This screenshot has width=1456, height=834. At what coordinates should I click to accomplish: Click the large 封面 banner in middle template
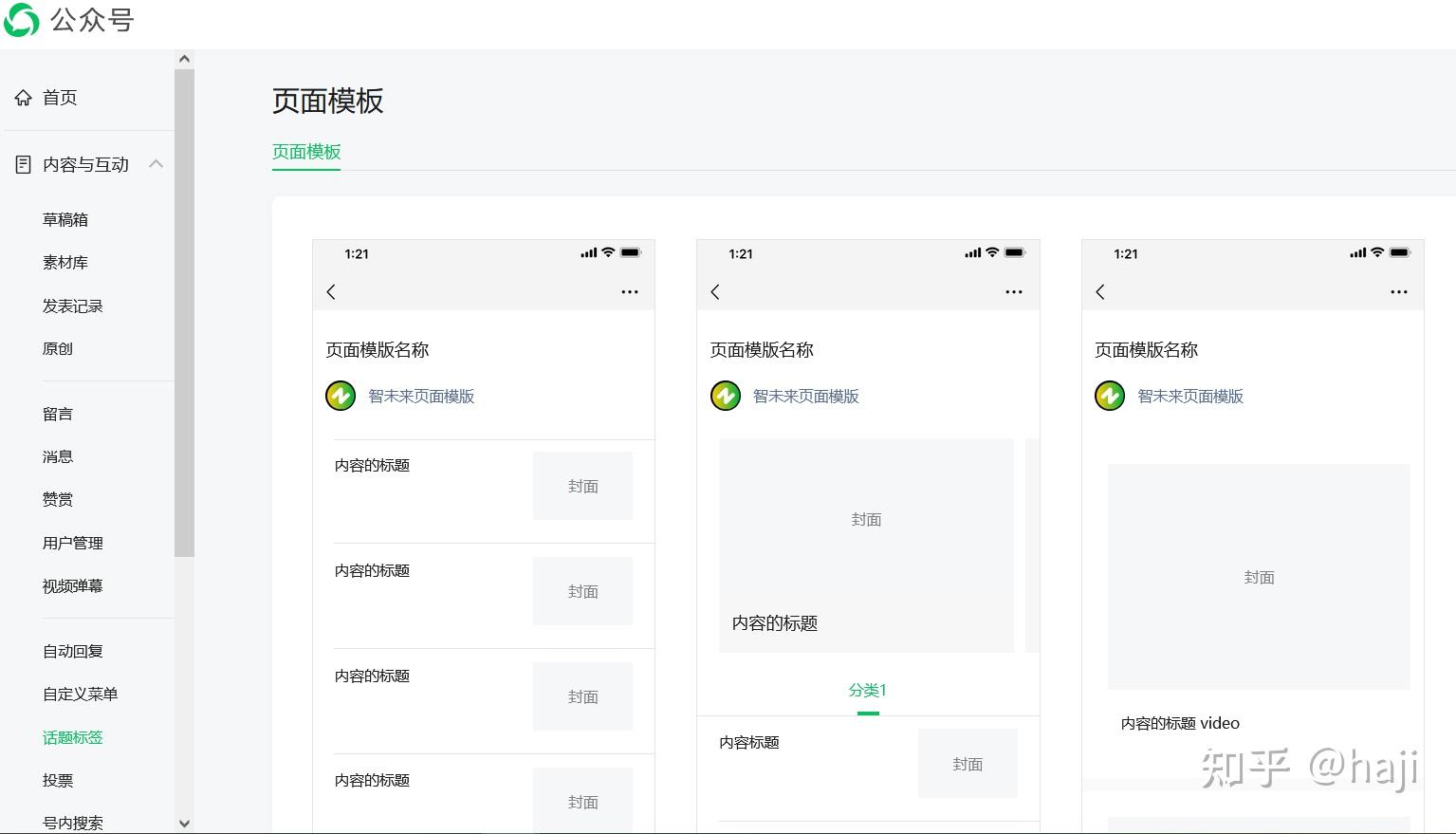point(866,545)
